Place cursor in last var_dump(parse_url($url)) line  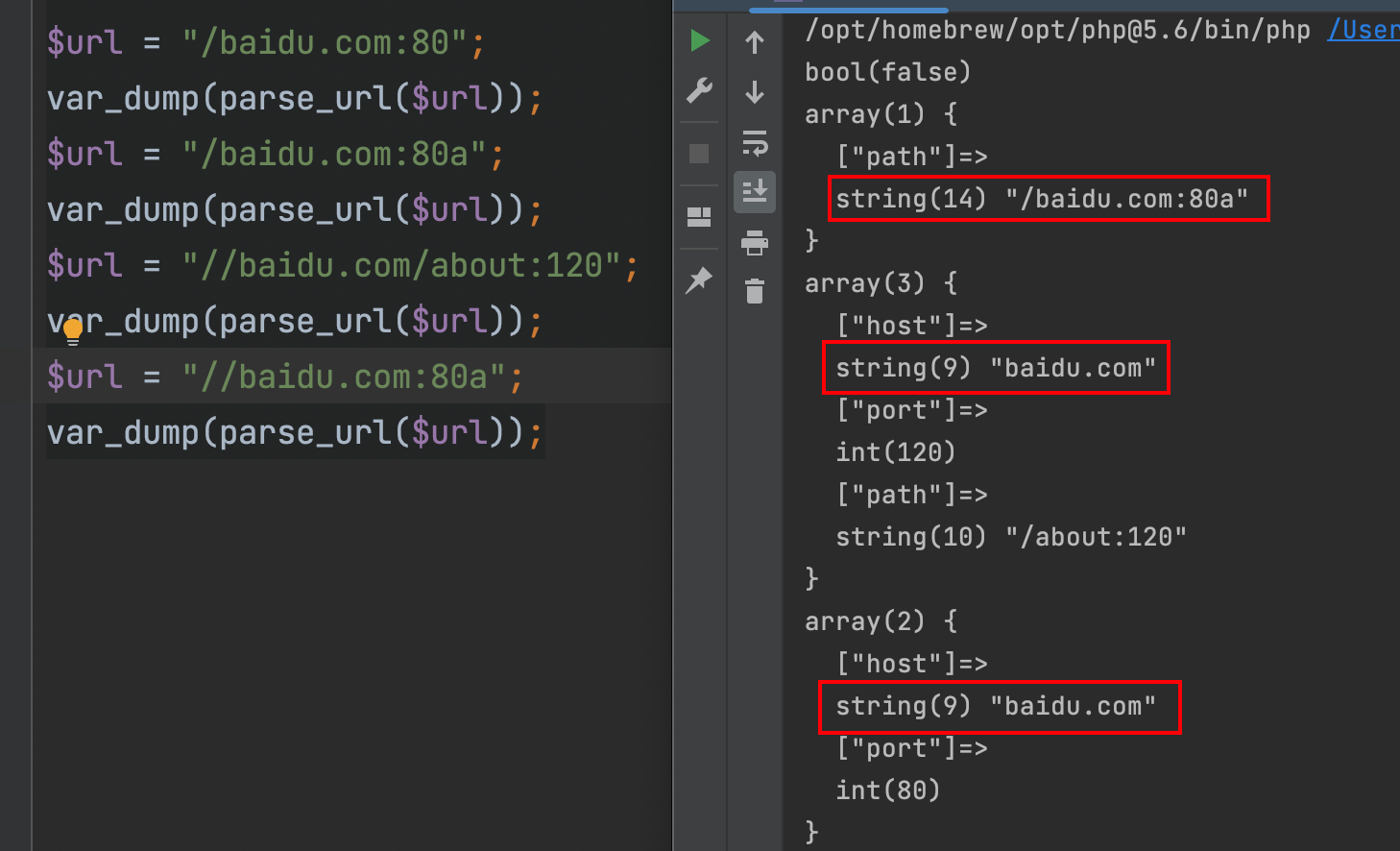pos(295,432)
